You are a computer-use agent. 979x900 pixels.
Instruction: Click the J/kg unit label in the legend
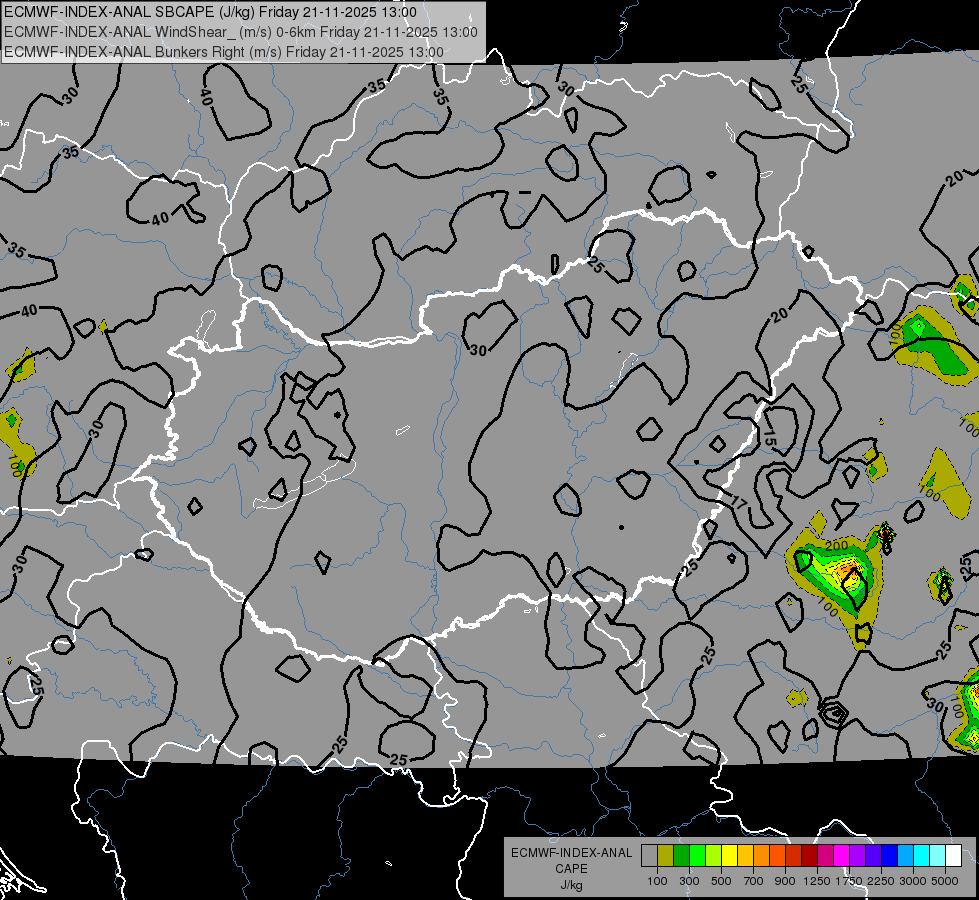click(x=571, y=885)
